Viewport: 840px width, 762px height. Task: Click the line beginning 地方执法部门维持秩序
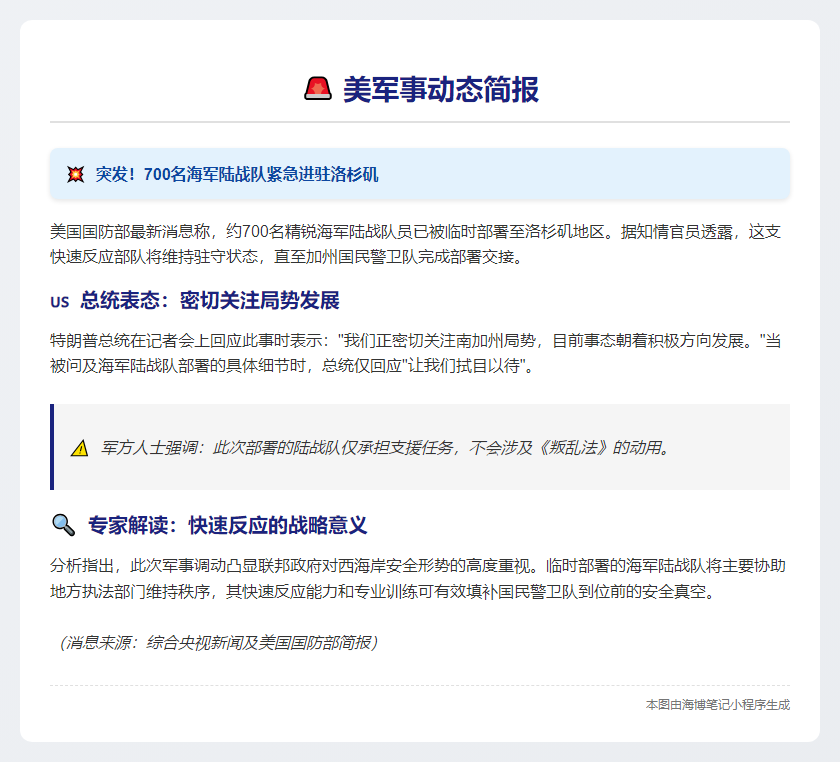382,592
